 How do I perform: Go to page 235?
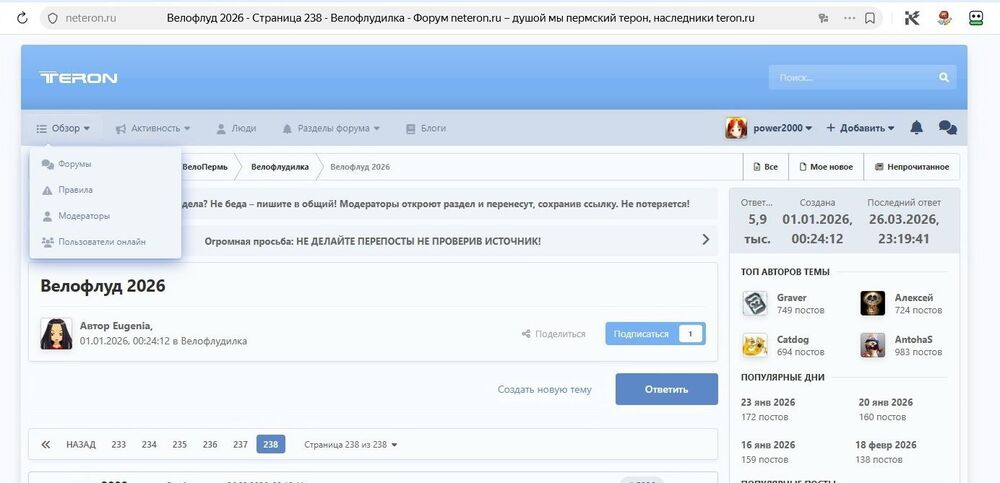point(180,445)
